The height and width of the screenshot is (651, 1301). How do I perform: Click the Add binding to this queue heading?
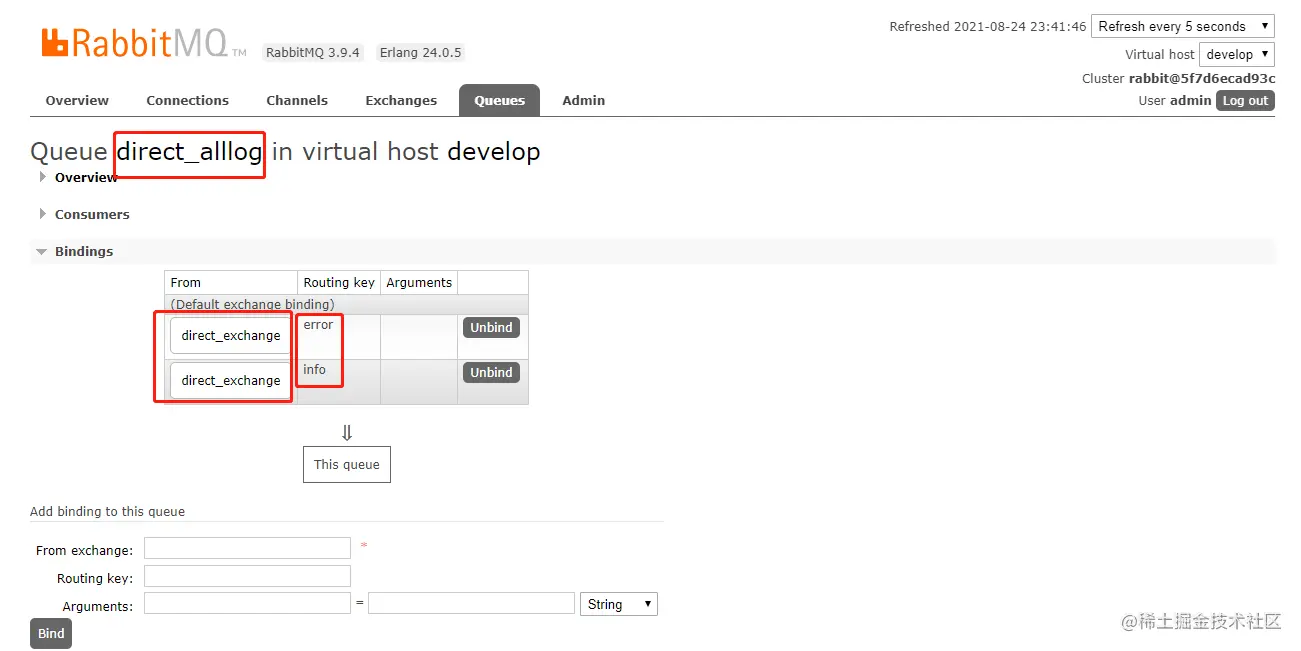pyautogui.click(x=107, y=511)
